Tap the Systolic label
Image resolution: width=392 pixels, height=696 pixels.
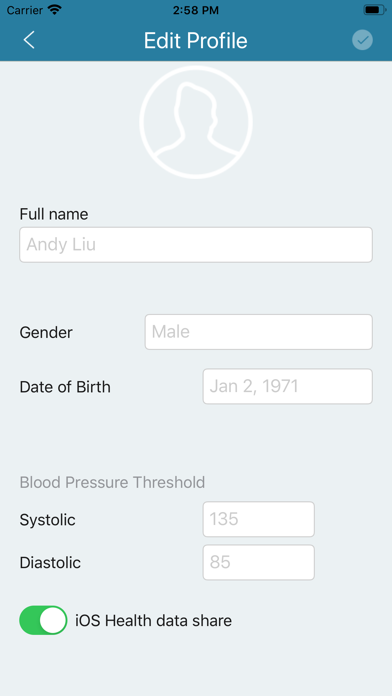click(x=48, y=520)
